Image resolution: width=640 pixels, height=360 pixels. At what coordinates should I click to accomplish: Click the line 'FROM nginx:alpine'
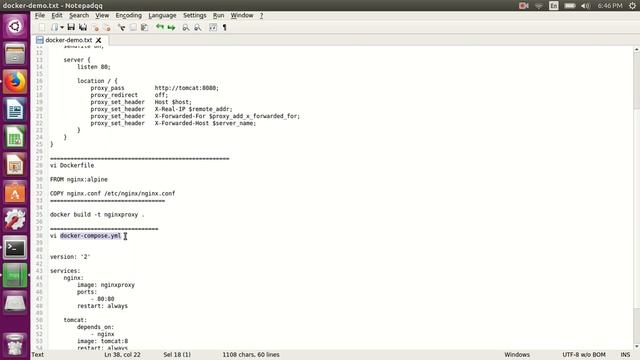click(79, 179)
